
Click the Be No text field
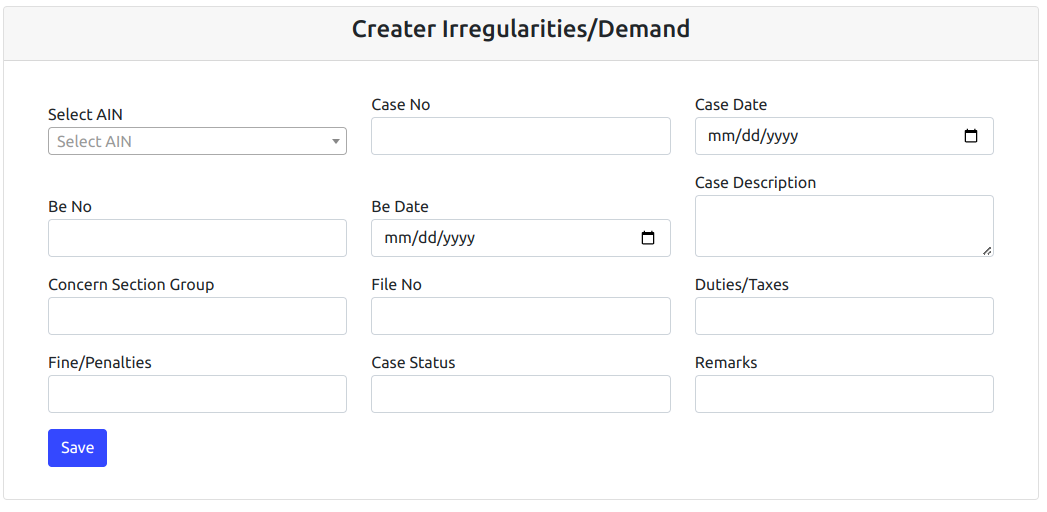tap(198, 238)
